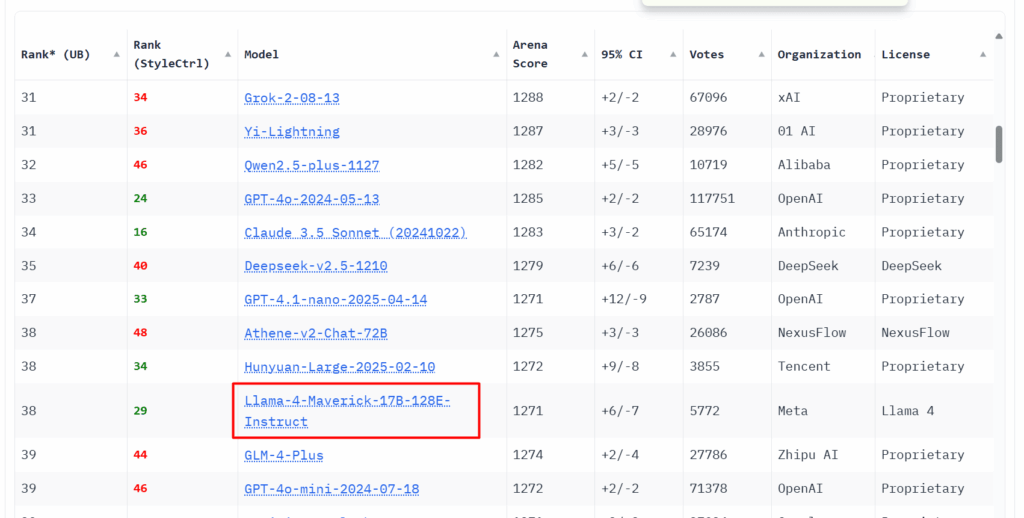Viewport: 1024px width, 518px height.
Task: Open the Athene-v2-Chat-72B link
Action: click(x=315, y=333)
